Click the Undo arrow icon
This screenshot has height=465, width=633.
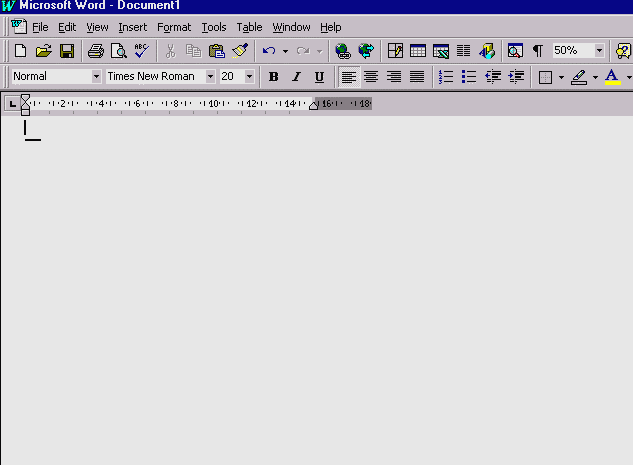268,50
